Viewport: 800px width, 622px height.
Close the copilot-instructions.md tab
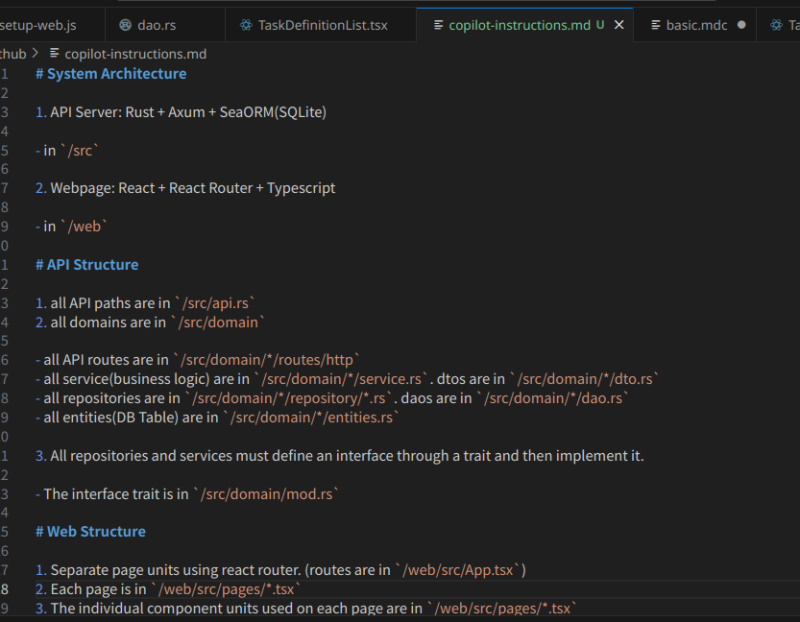pos(619,25)
